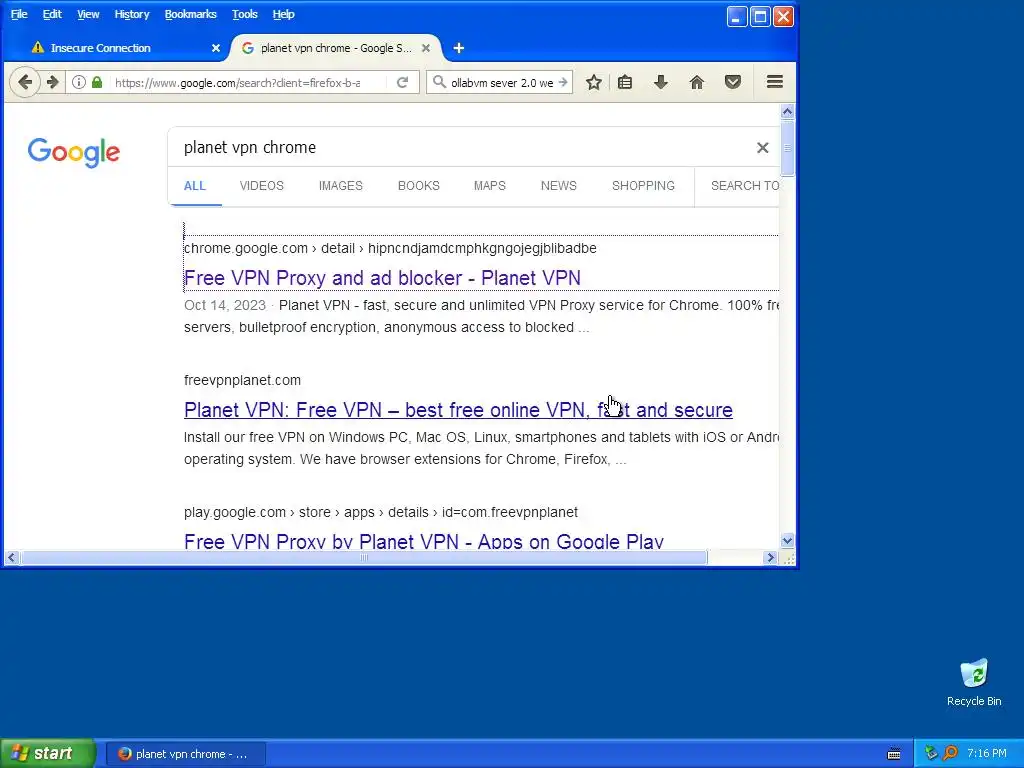Open the Help menu
The height and width of the screenshot is (768, 1024).
pyautogui.click(x=283, y=14)
